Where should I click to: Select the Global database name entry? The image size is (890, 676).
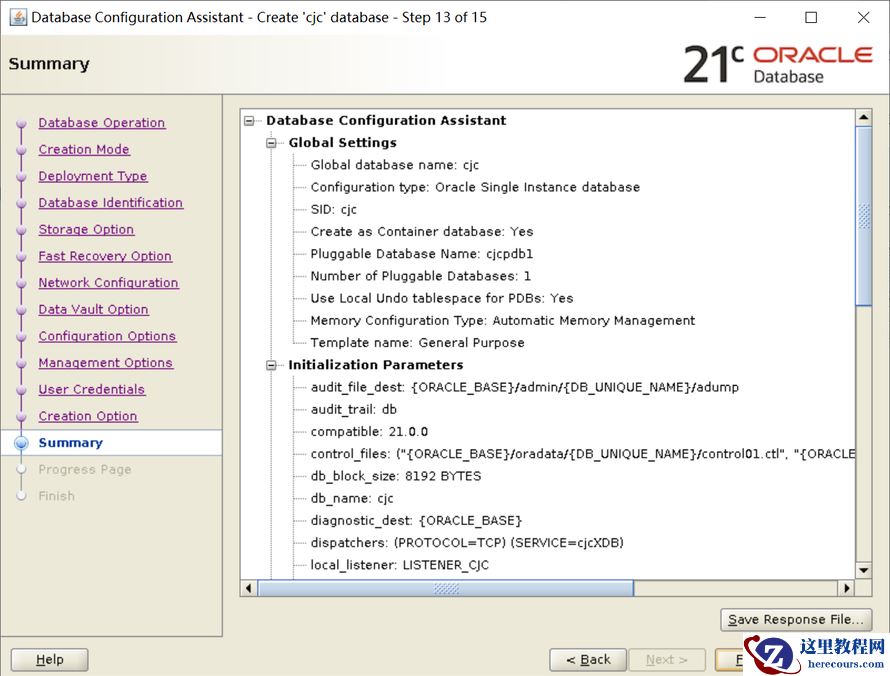(394, 165)
